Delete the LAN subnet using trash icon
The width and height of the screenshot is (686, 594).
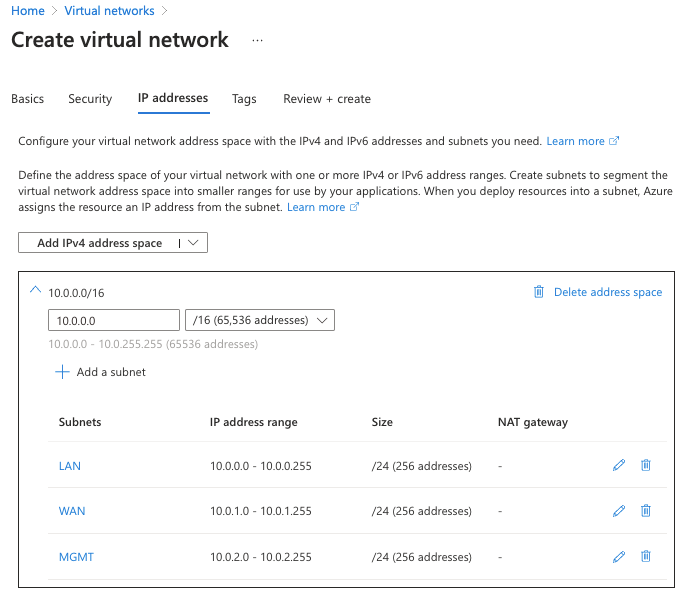(x=646, y=465)
